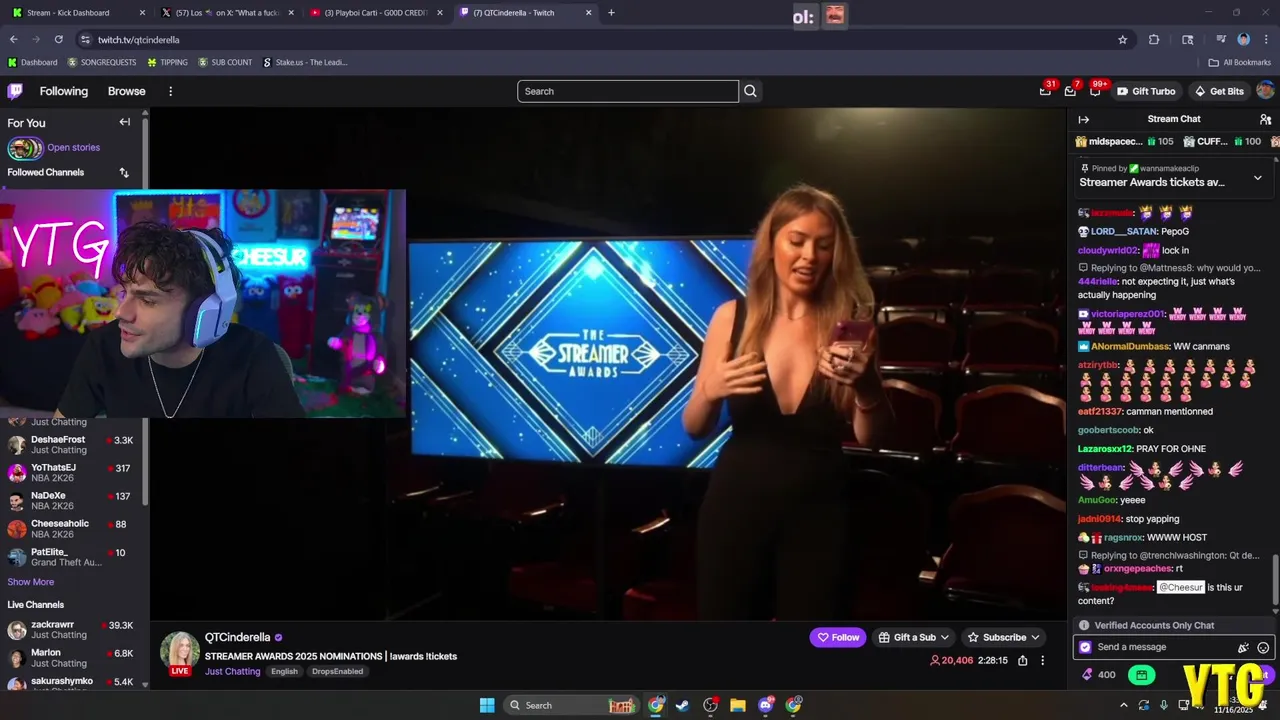
Task: Open notifications inbox with 7 badge
Action: 1070,91
